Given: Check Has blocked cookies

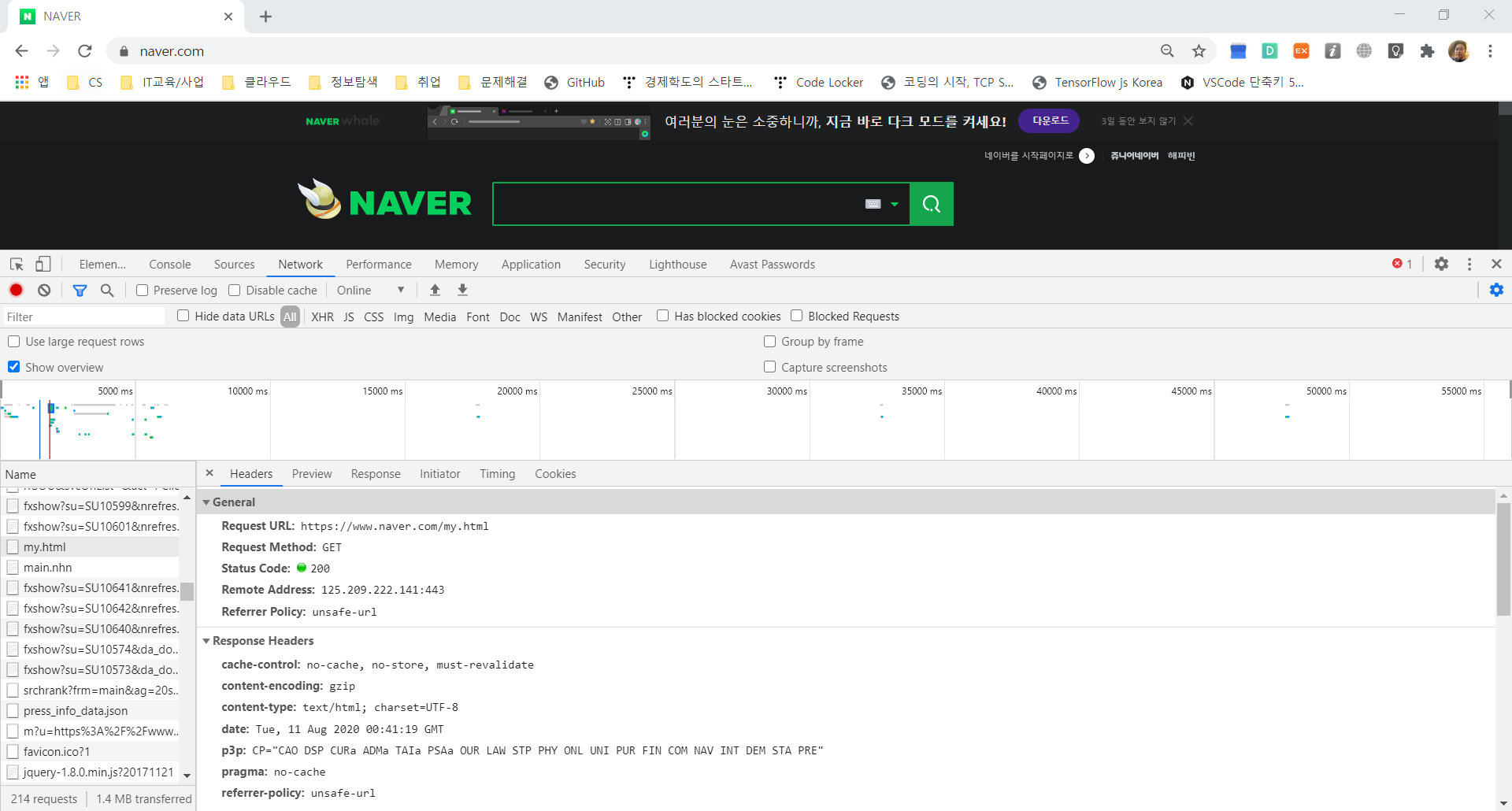Looking at the screenshot, I should click(662, 316).
